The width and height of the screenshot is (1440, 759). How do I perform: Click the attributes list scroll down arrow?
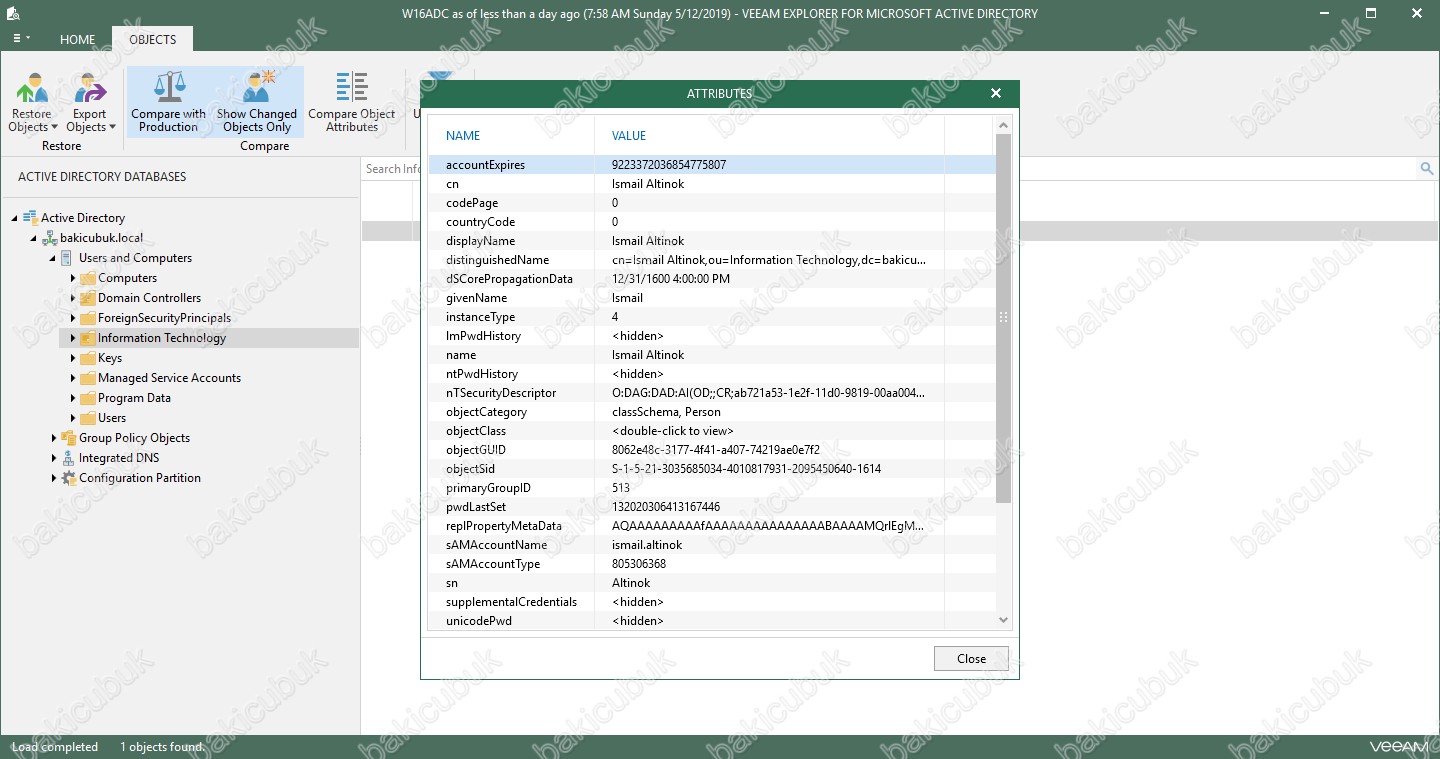(x=1004, y=620)
